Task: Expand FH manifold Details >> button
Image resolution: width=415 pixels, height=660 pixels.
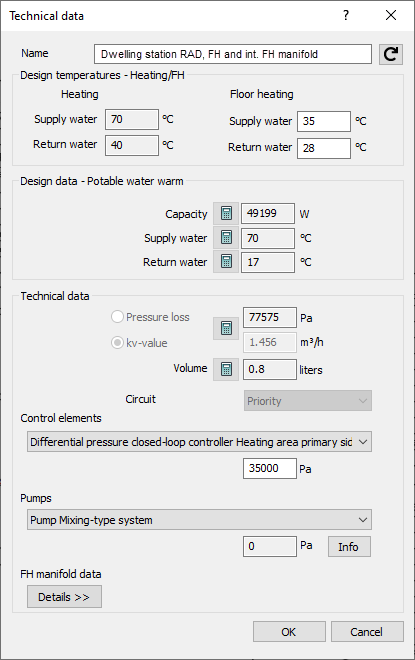Action: pyautogui.click(x=64, y=596)
